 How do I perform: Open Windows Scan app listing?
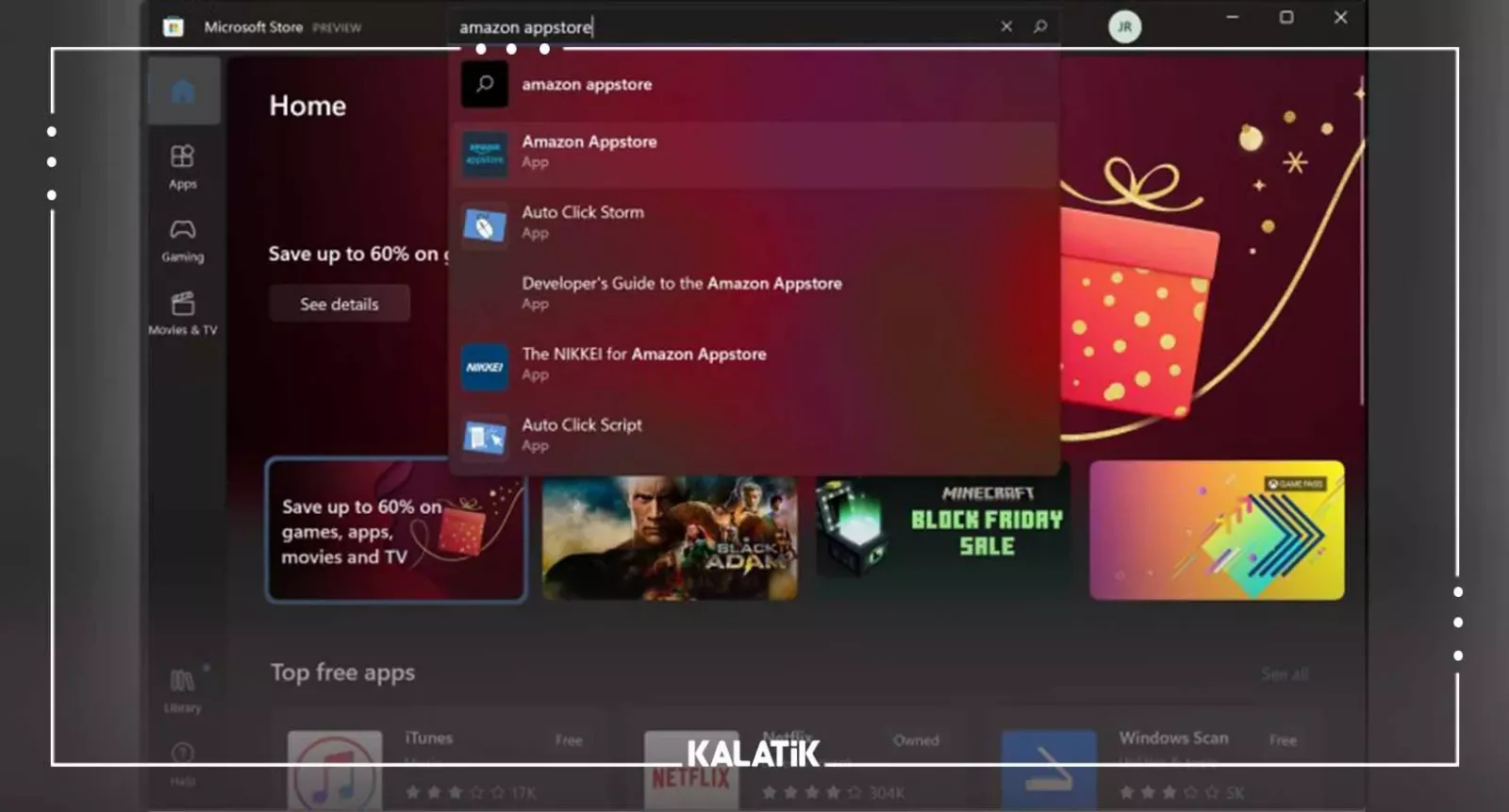coord(1152,762)
